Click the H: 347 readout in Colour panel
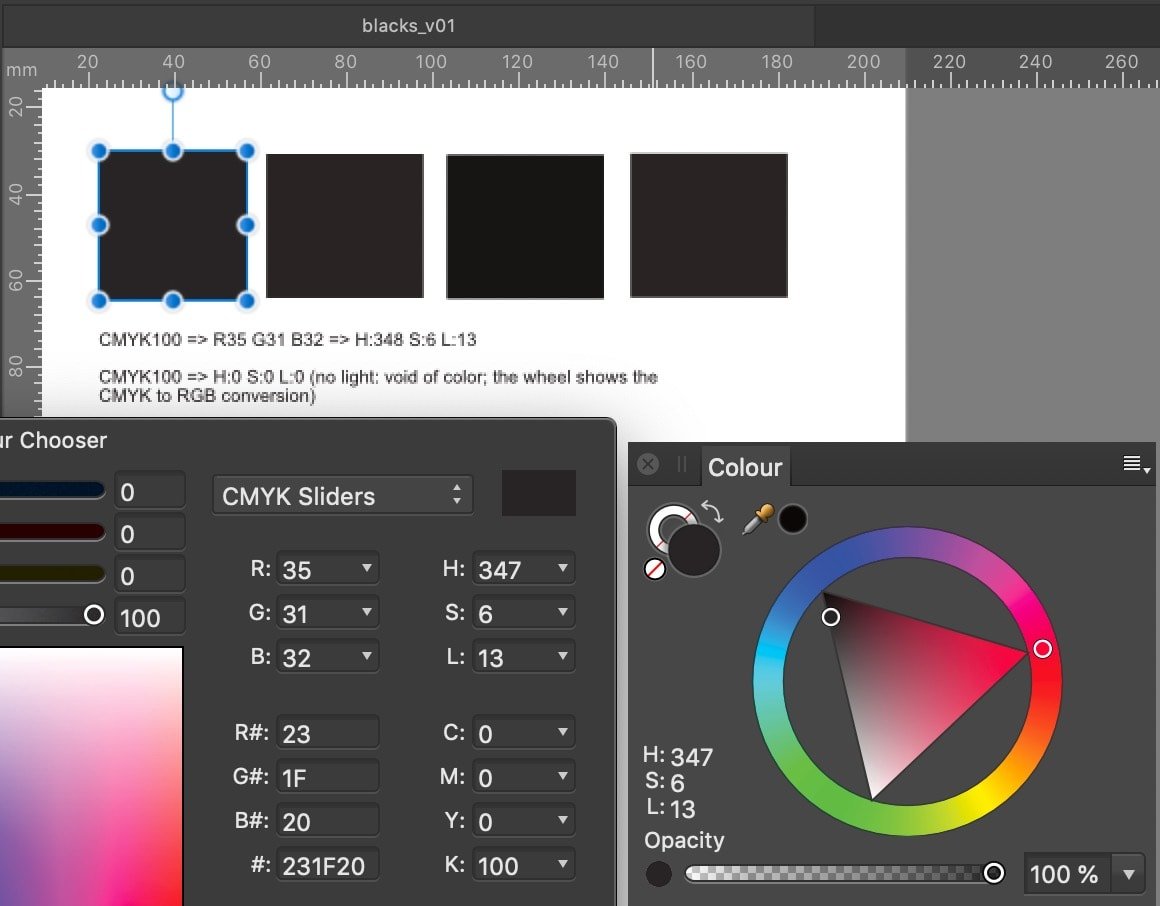The height and width of the screenshot is (906, 1160). pos(678,756)
